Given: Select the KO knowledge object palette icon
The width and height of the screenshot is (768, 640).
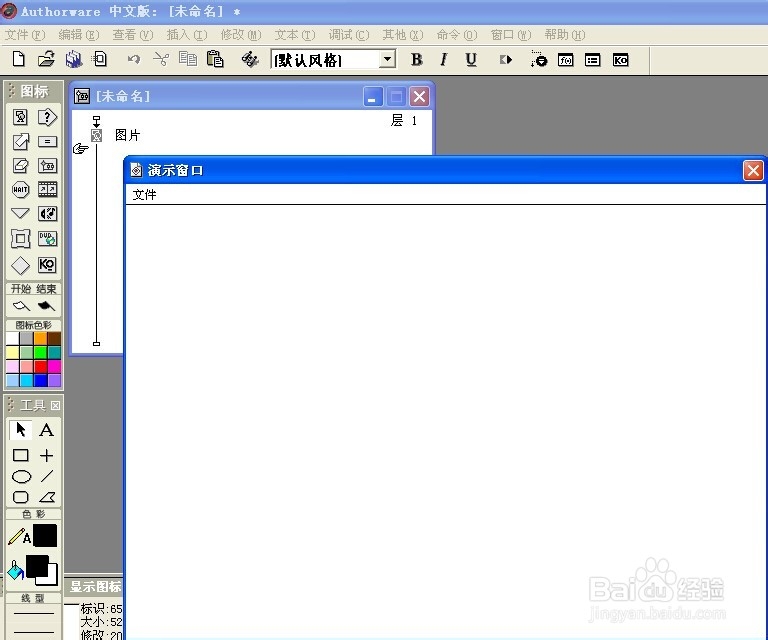Looking at the screenshot, I should click(x=47, y=265).
